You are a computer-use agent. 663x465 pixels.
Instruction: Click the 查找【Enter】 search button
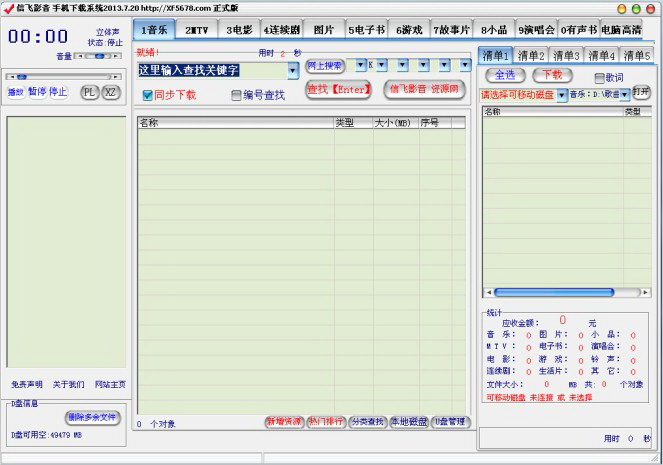pos(338,90)
